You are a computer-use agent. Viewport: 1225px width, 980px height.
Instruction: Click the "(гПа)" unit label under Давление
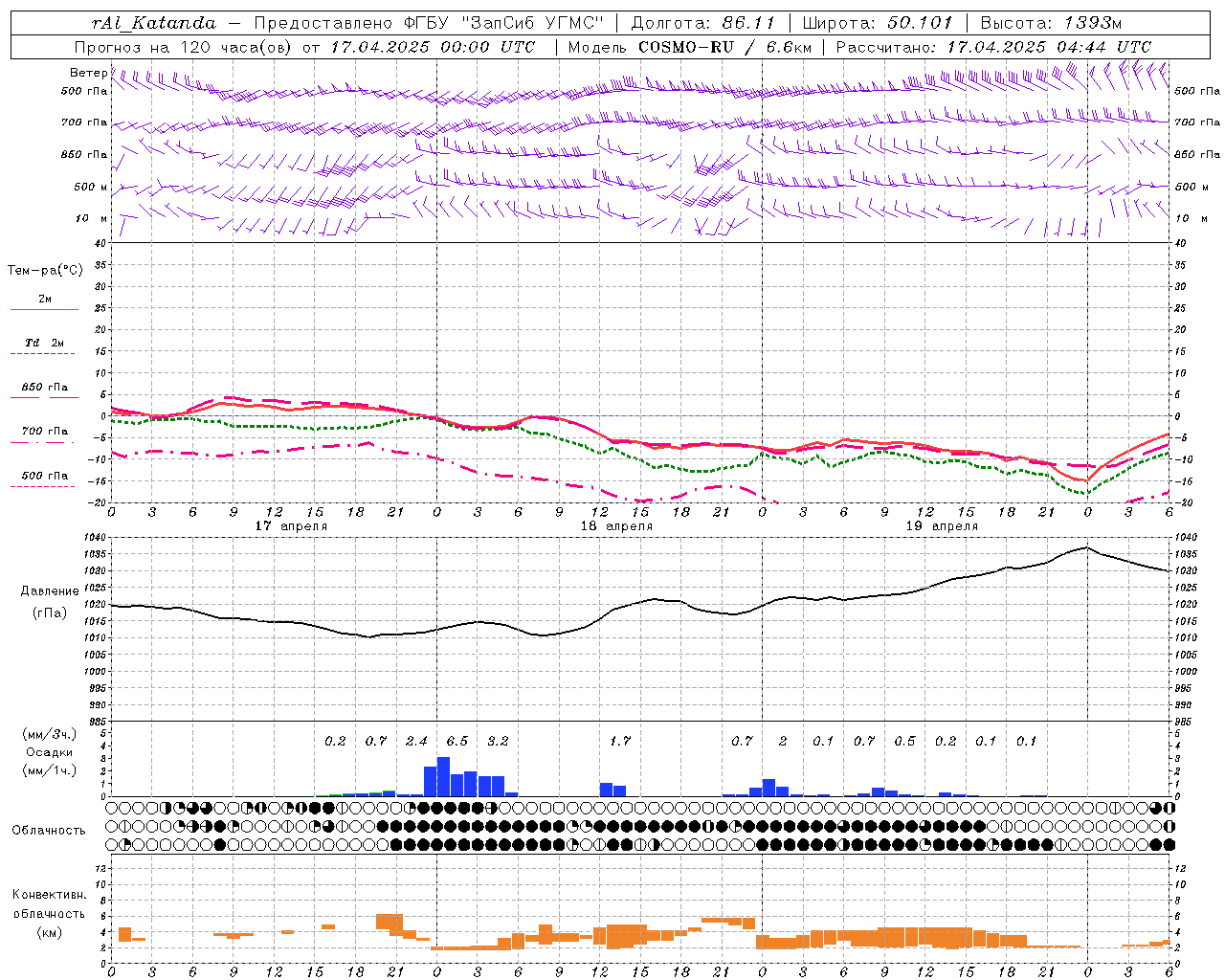50,612
